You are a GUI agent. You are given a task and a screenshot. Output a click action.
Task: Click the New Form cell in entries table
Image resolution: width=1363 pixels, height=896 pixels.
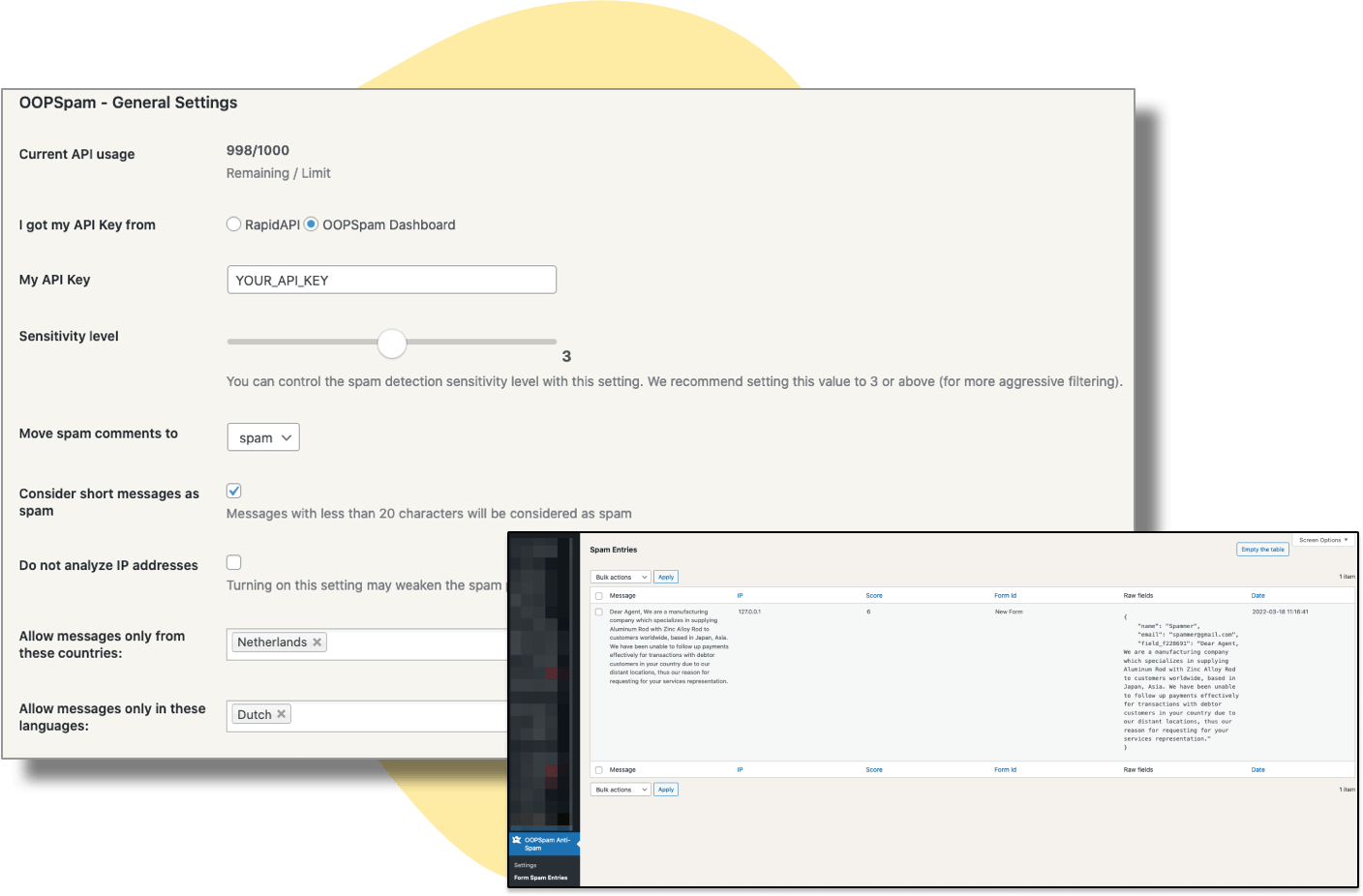pos(1009,612)
